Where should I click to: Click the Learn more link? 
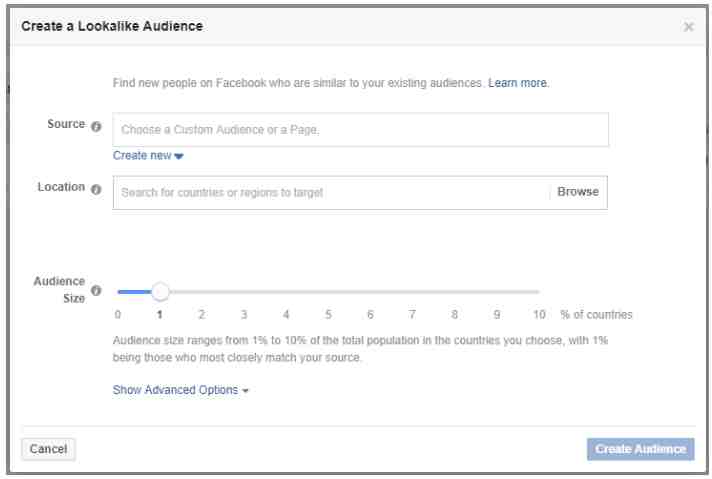(x=517, y=83)
